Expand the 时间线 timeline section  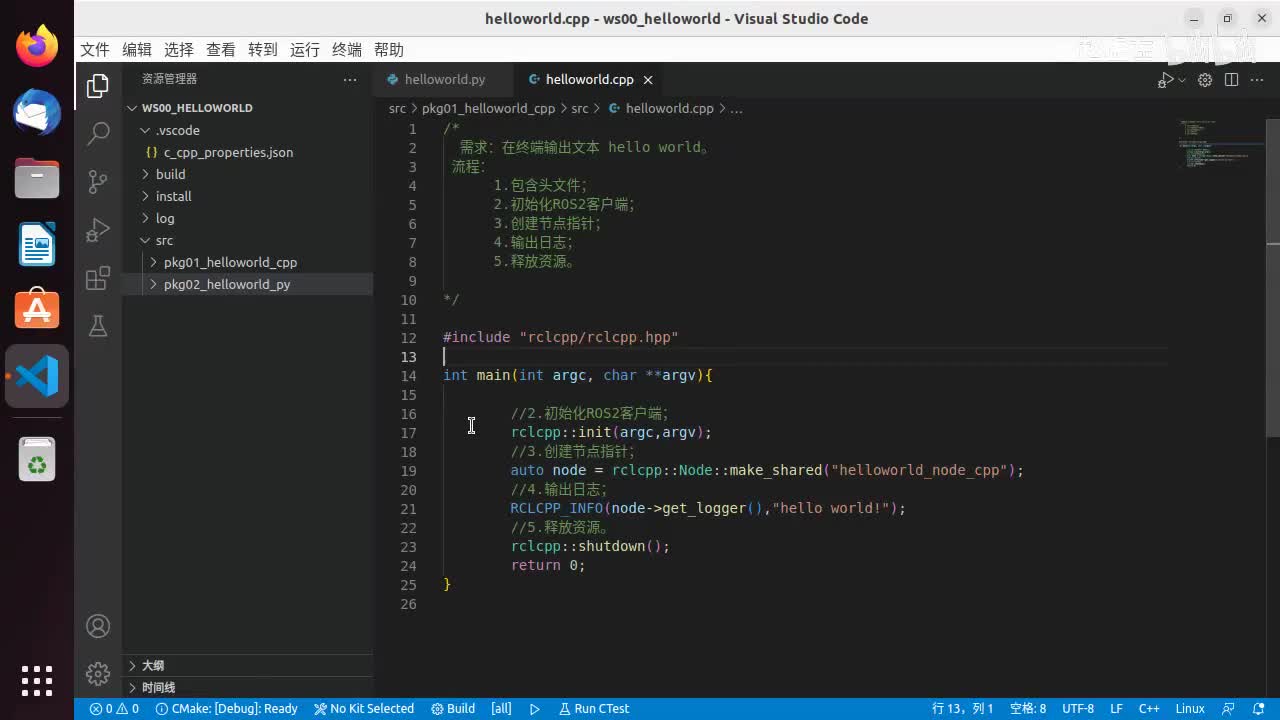point(248,687)
